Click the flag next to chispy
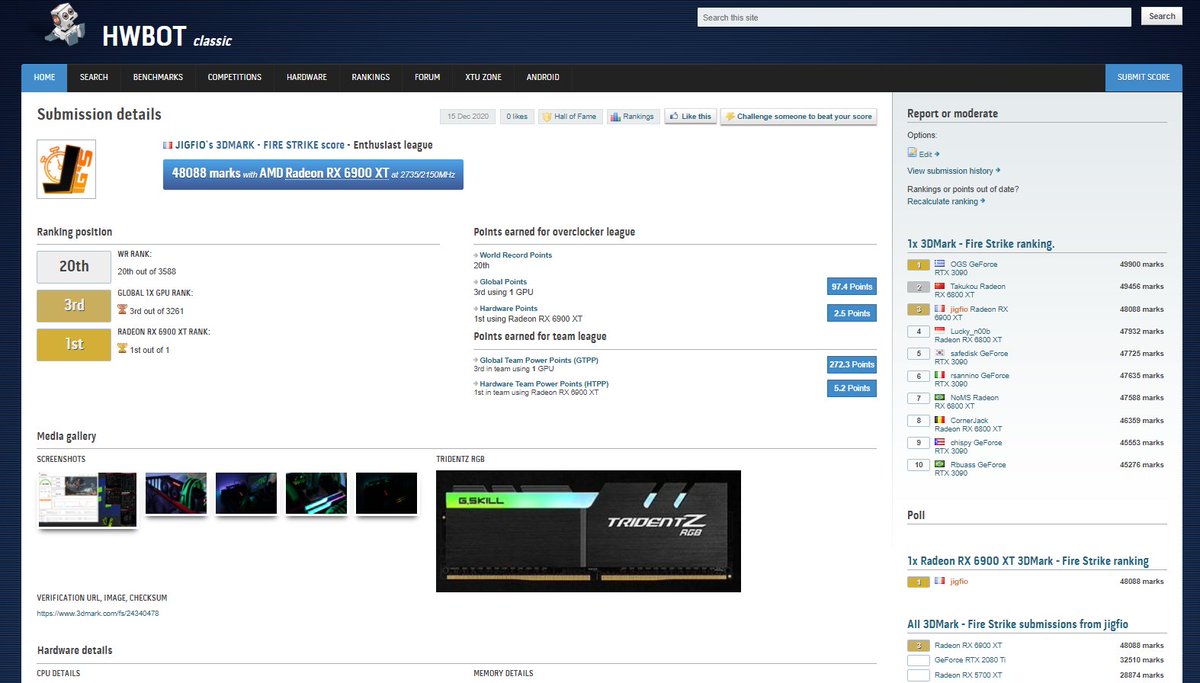The height and width of the screenshot is (683, 1200). (939, 442)
